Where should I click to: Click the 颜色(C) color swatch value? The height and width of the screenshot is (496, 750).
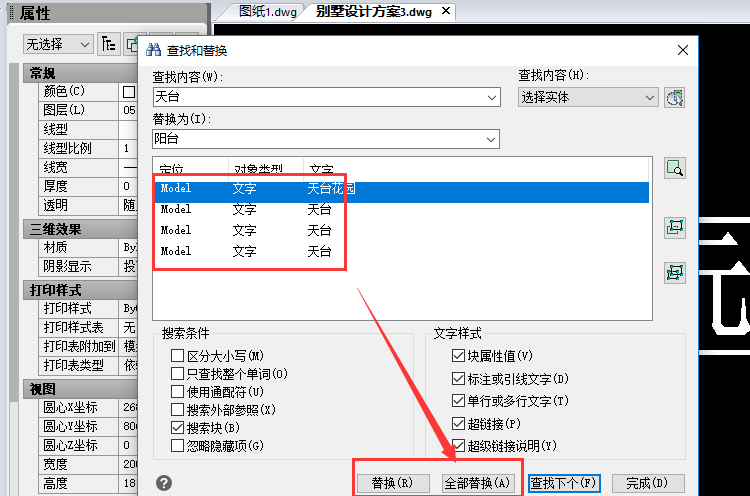[x=129, y=91]
